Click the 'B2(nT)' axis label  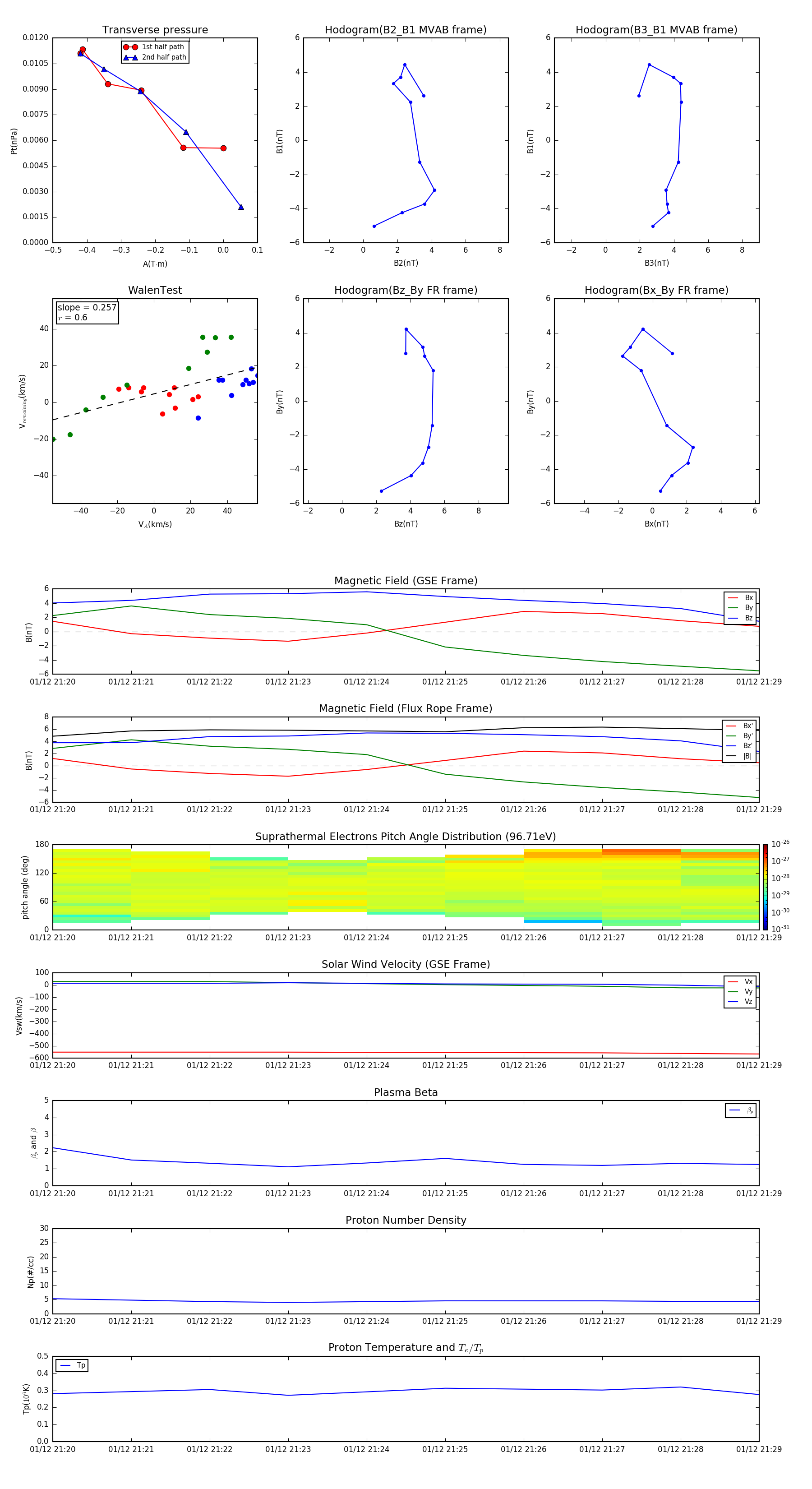coord(406,263)
